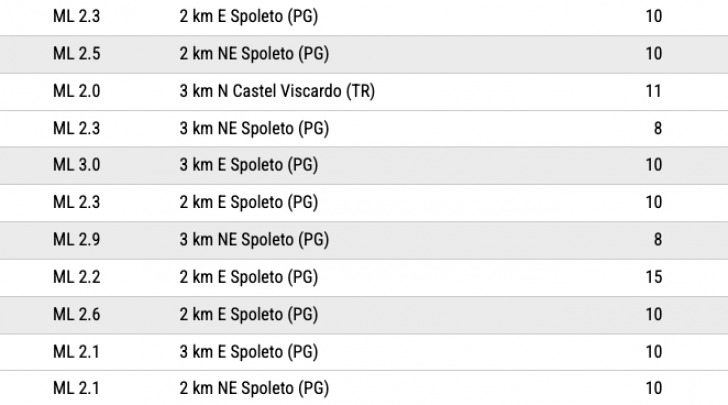
Task: Select 3 km NE Spoleto beside ML 2.9
Action: [x=254, y=240]
